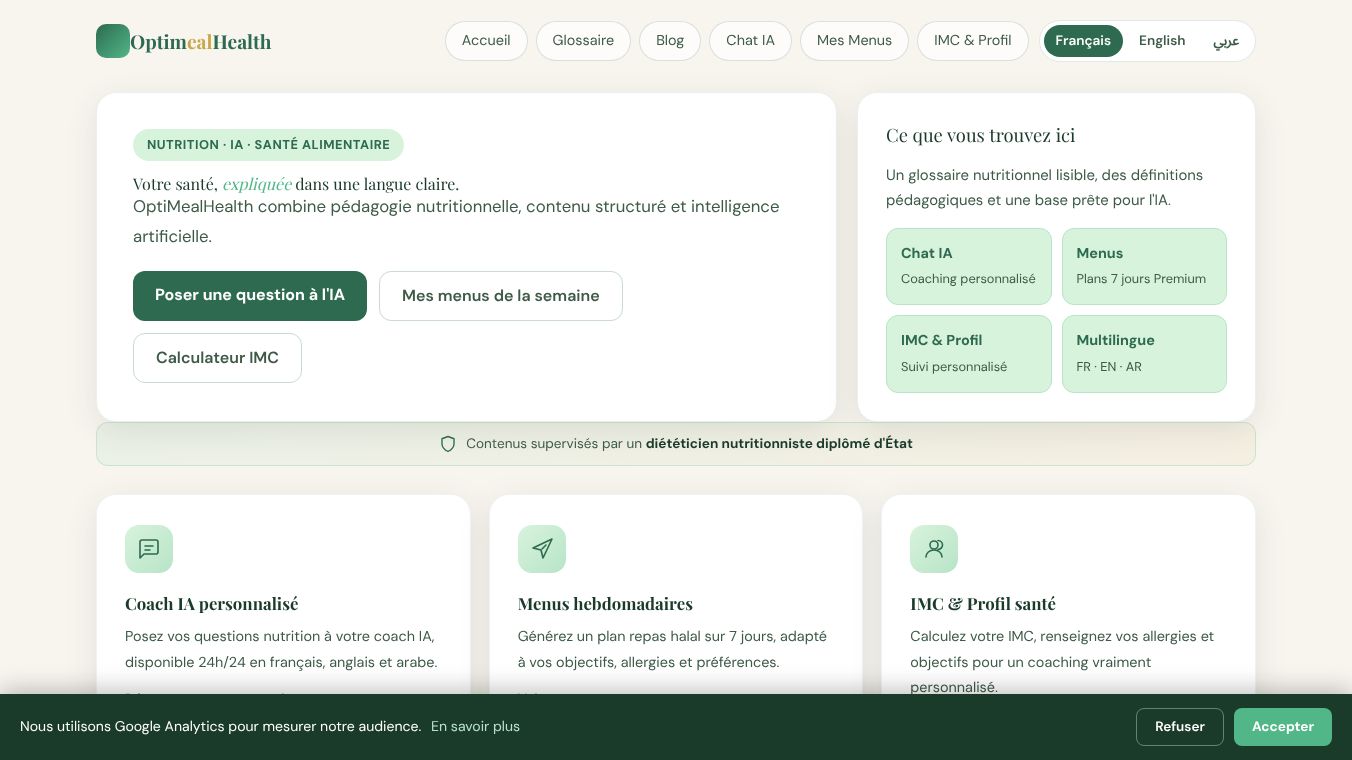This screenshot has width=1352, height=760.
Task: Click the shield icon in the supervision banner
Action: [x=448, y=444]
